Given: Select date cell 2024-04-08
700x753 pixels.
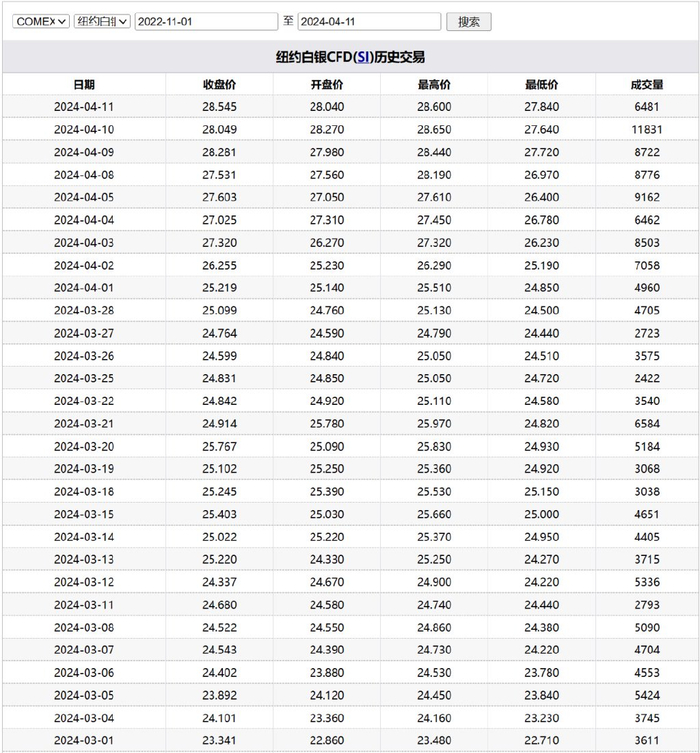Looking at the screenshot, I should pyautogui.click(x=84, y=175).
